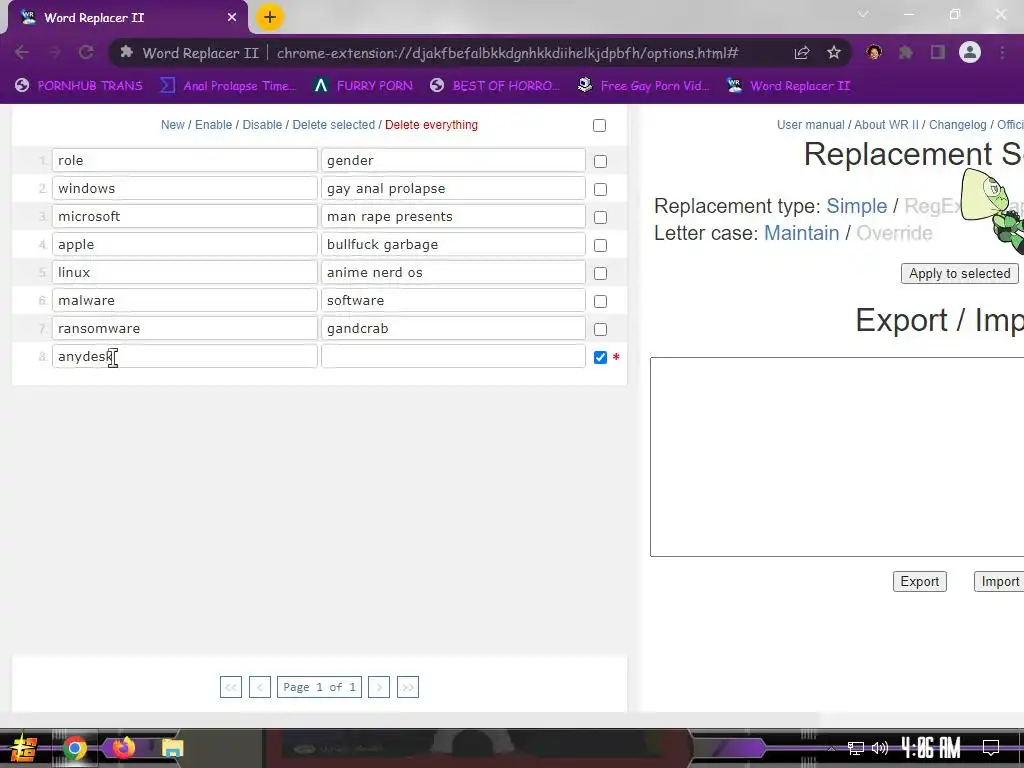
Task: Click the browser forward arrow
Action: [x=54, y=52]
